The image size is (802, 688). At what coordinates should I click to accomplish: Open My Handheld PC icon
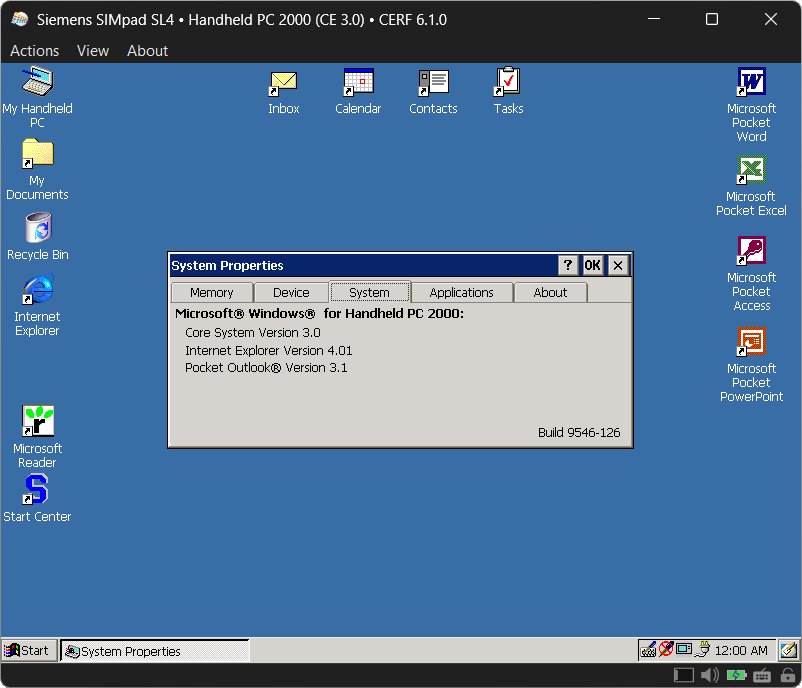click(x=37, y=82)
